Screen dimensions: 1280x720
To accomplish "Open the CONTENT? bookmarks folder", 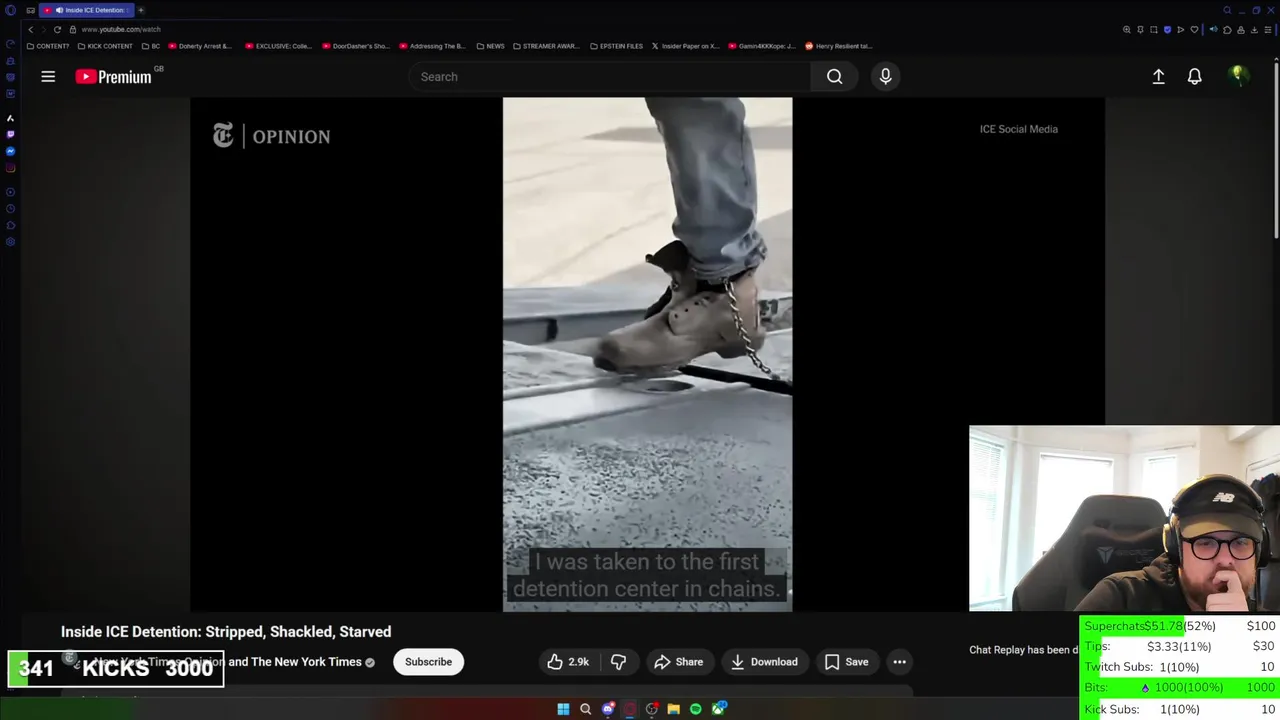I will coord(48,46).
